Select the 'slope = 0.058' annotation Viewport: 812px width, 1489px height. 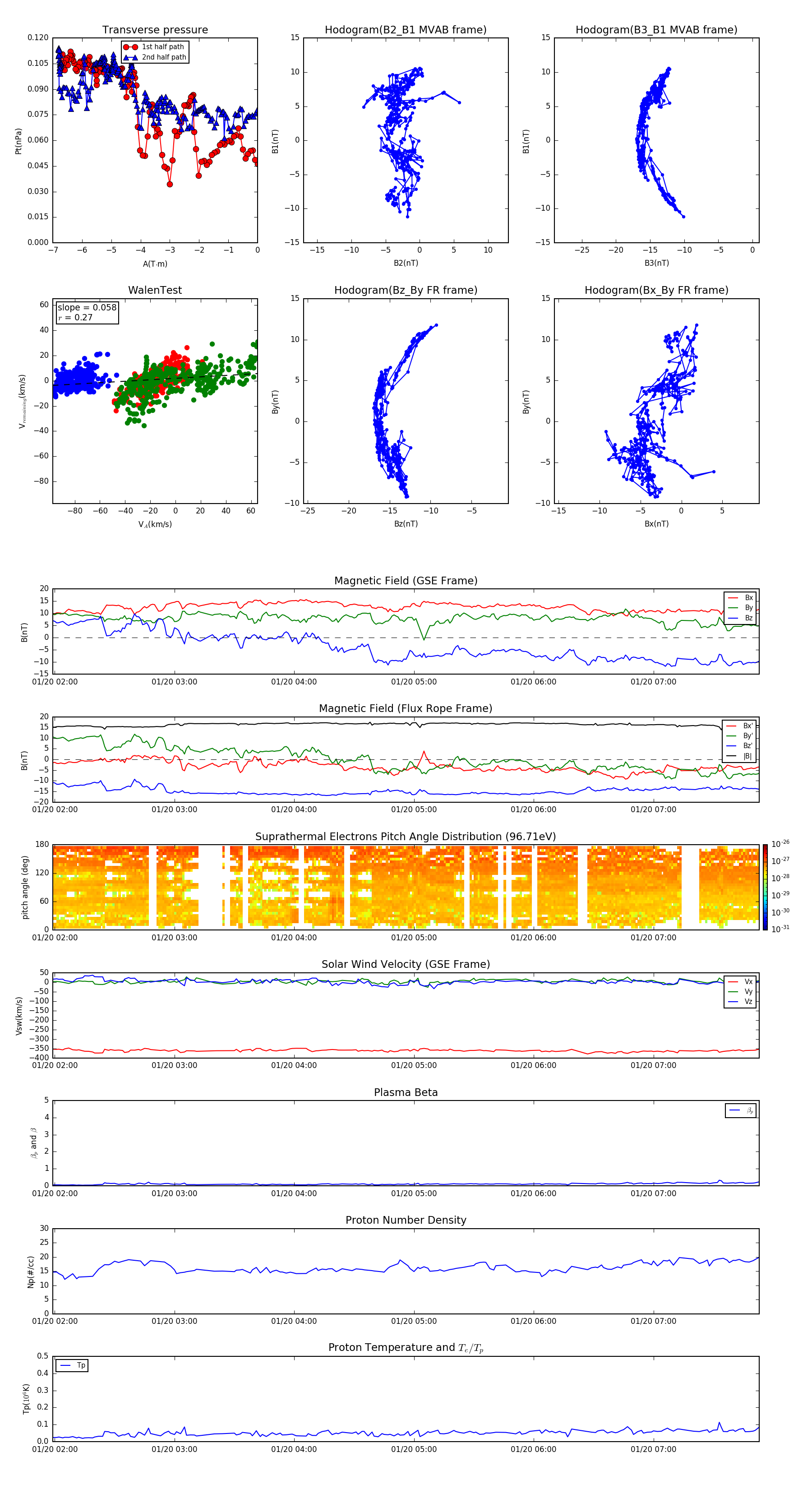pyautogui.click(x=87, y=308)
